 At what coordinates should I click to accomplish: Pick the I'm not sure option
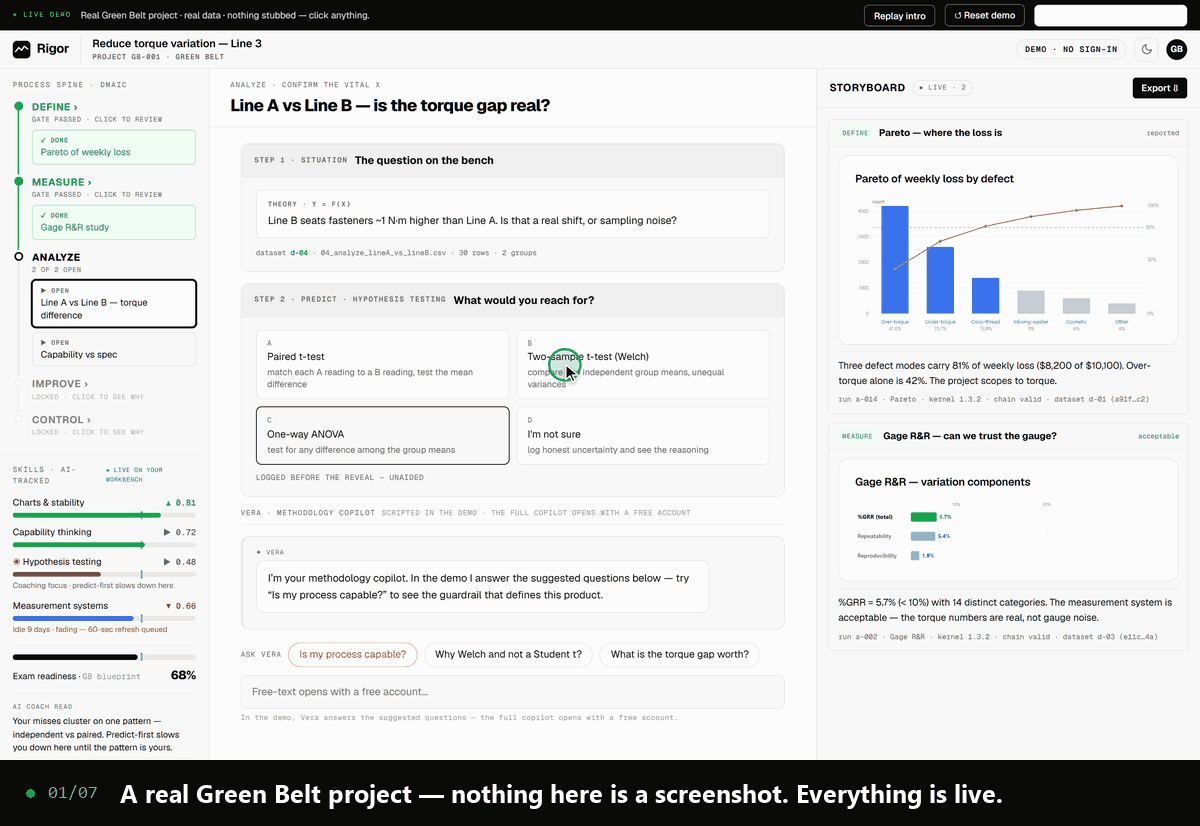643,436
